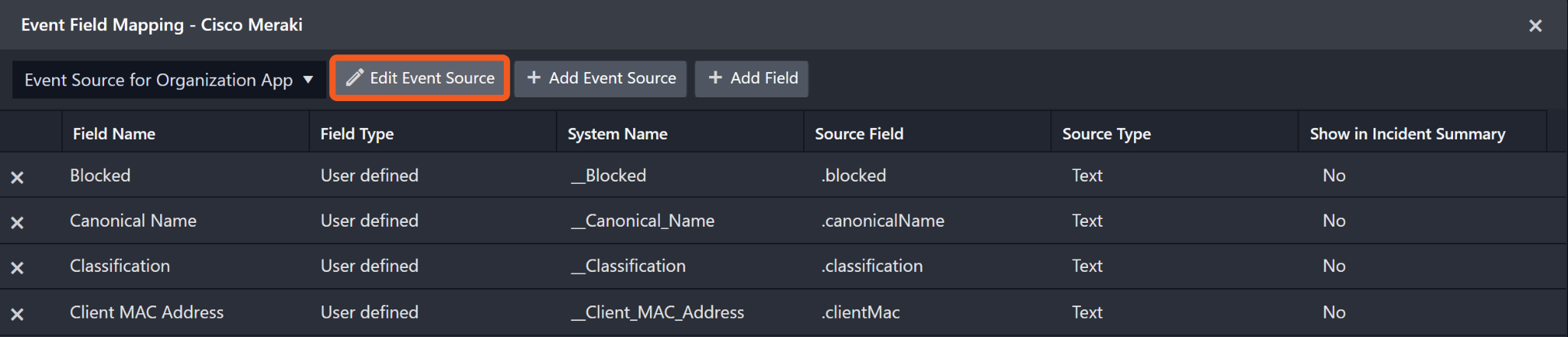Select the .clientMac source field cell
This screenshot has height=337, width=1568.
[x=861, y=312]
